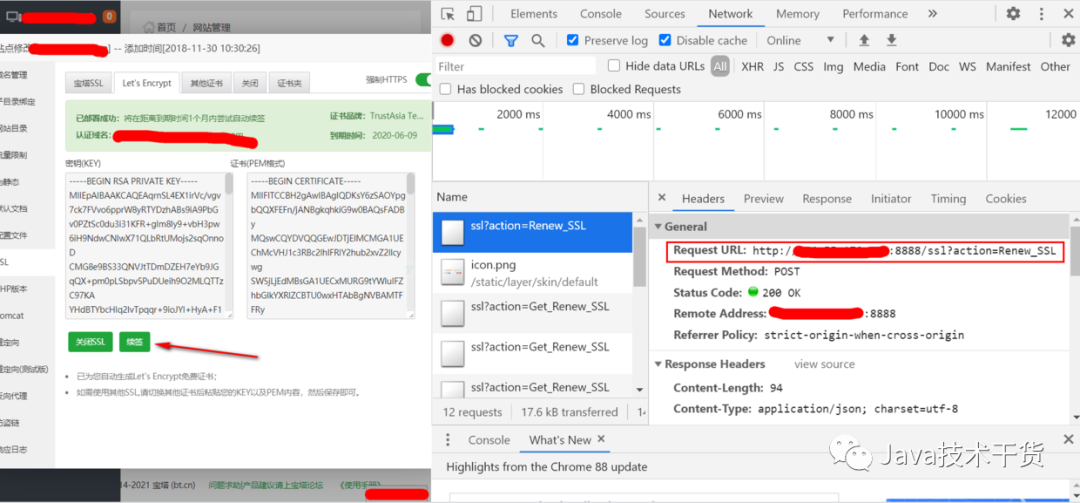Open Cookies tab of request

(x=1006, y=198)
